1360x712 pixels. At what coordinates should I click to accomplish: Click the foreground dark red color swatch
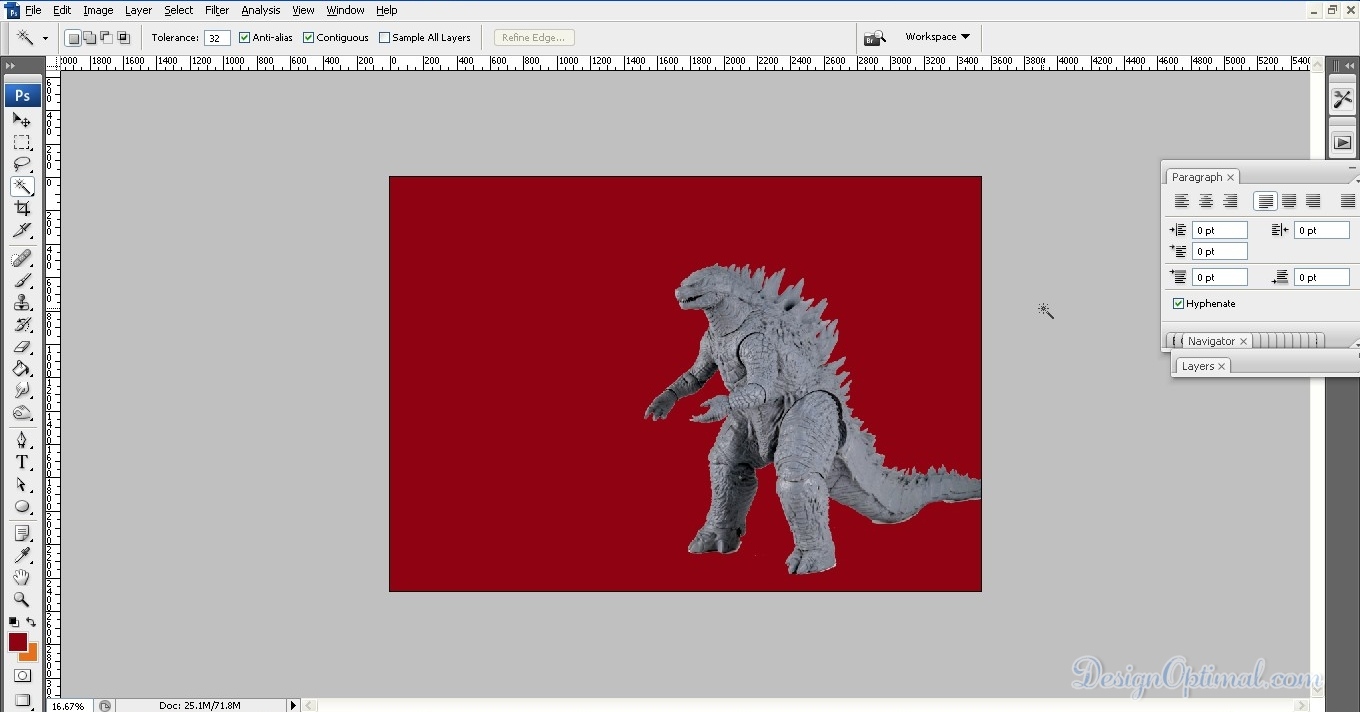pos(17,642)
